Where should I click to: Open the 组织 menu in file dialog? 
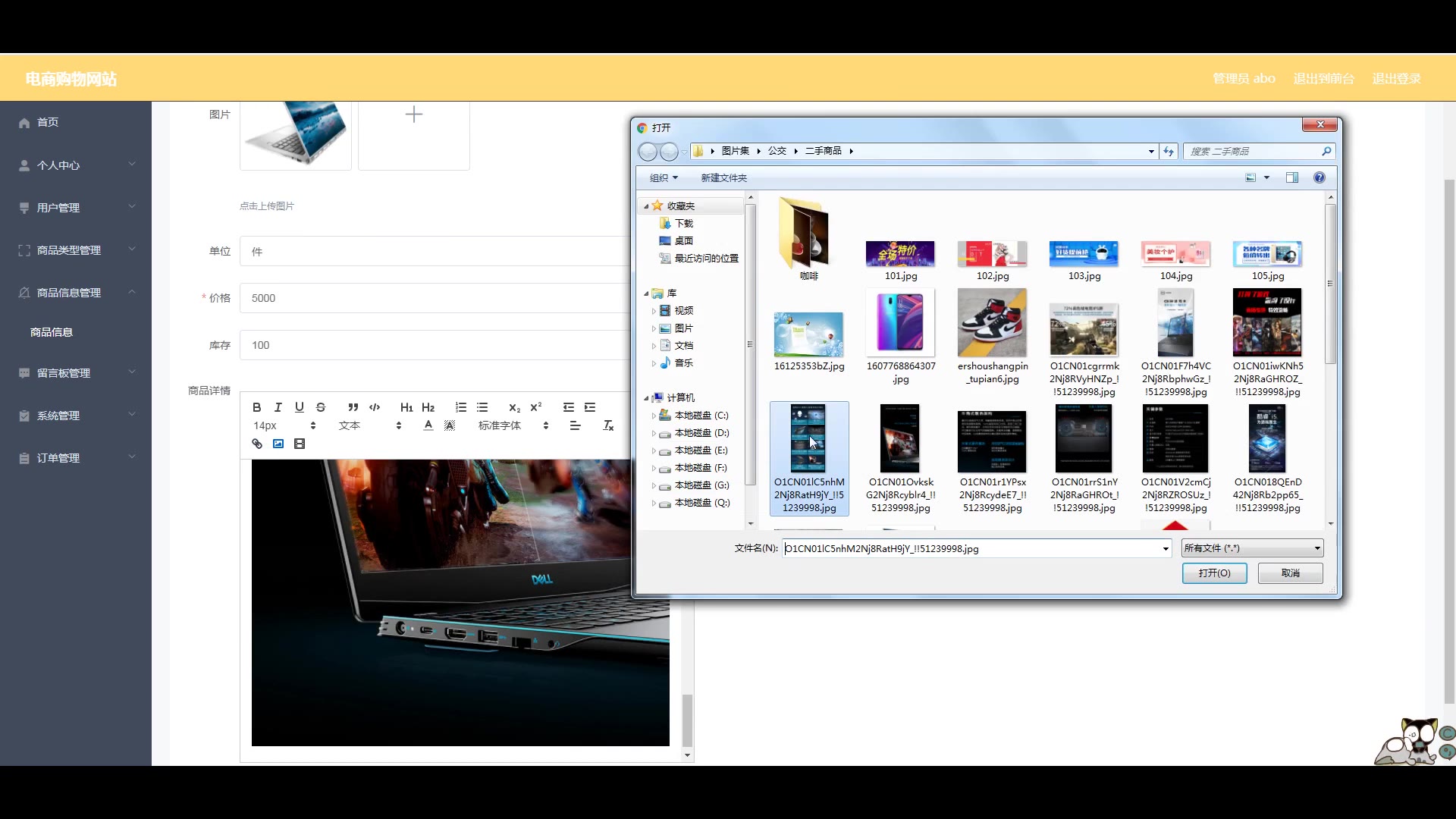[664, 177]
